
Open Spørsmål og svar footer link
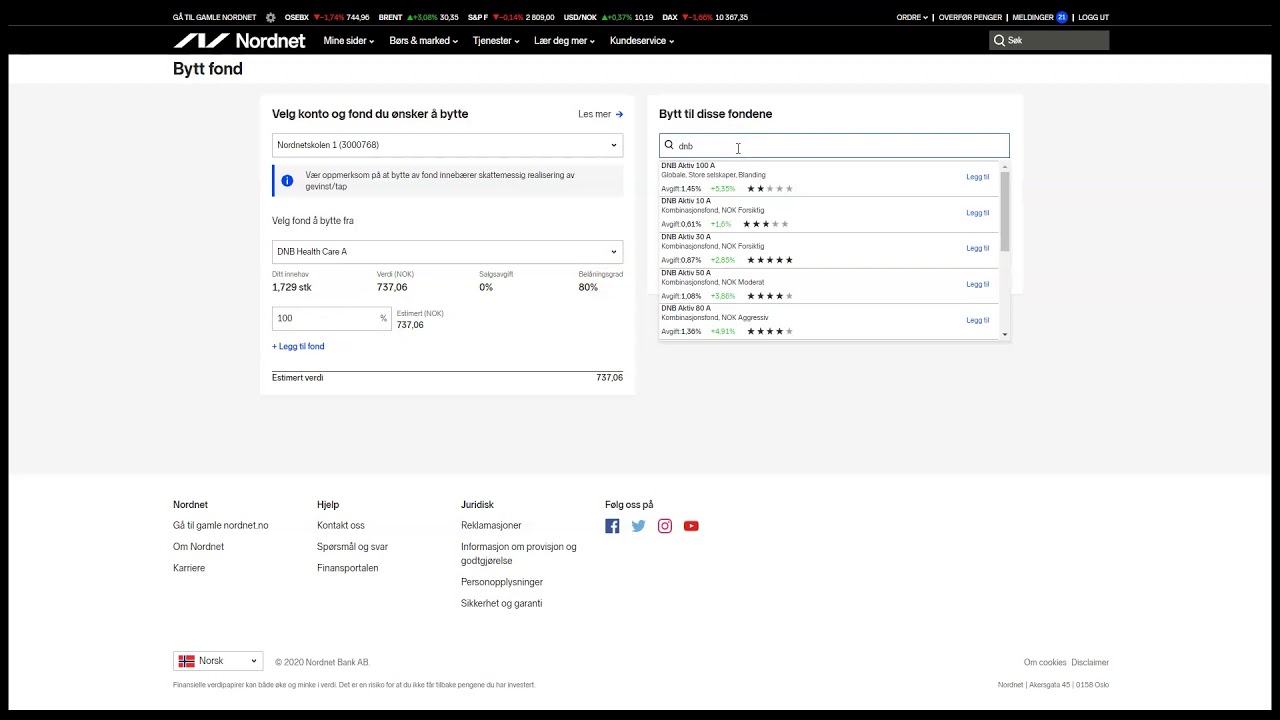point(352,547)
